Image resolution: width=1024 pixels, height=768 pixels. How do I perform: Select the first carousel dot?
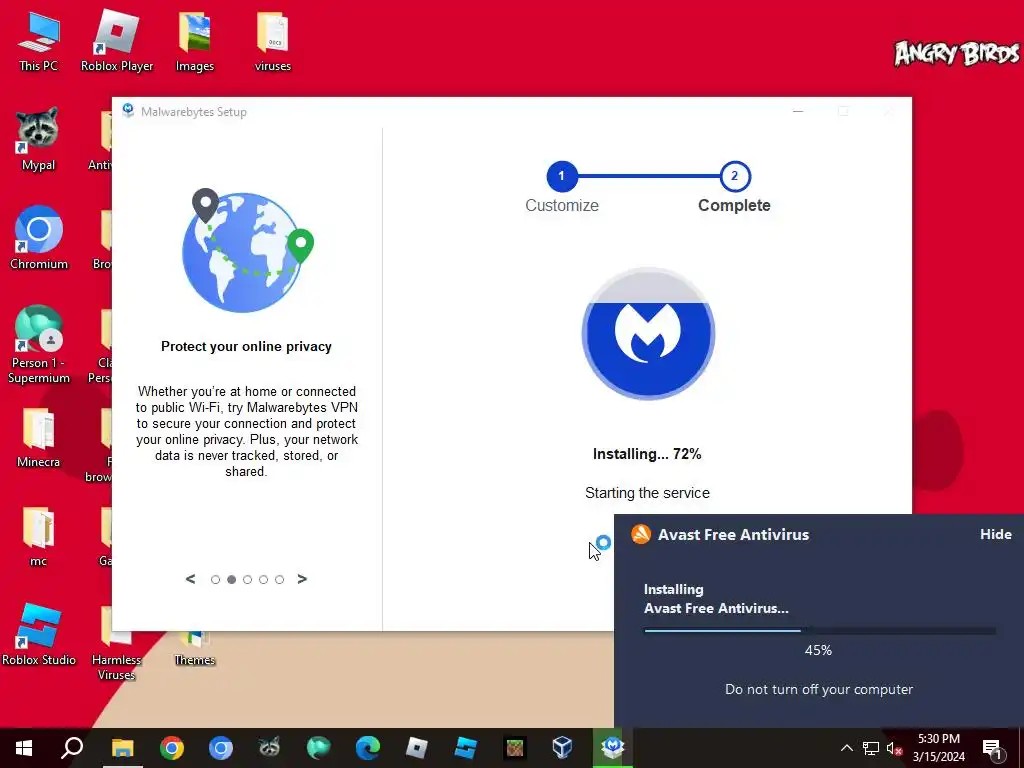tap(216, 579)
